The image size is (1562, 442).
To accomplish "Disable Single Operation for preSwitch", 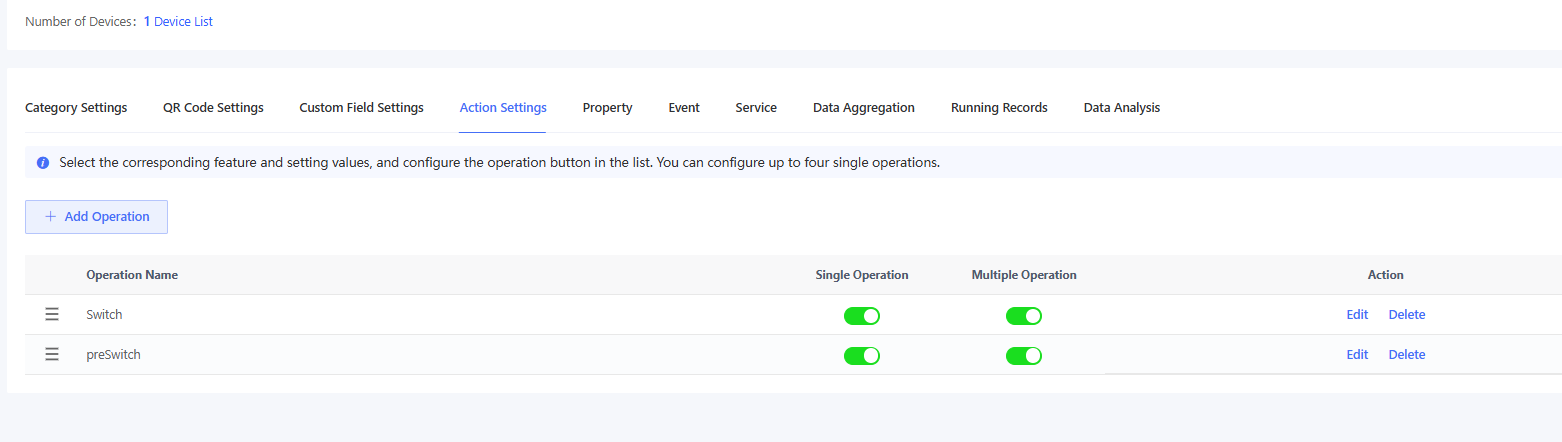I will click(x=861, y=356).
